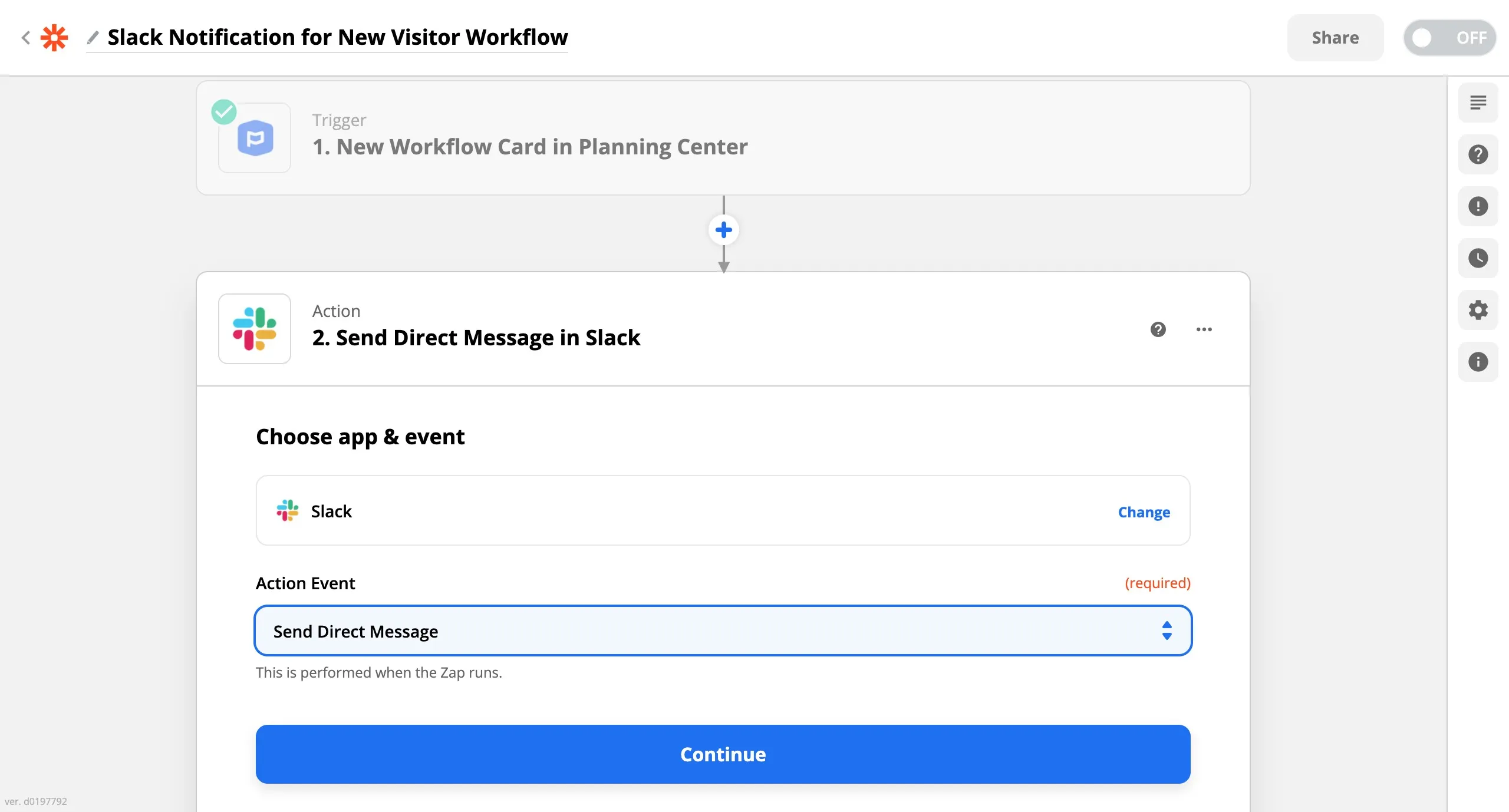Viewport: 1509px width, 812px height.
Task: Open help for the Send Direct Message step
Action: 1158,329
